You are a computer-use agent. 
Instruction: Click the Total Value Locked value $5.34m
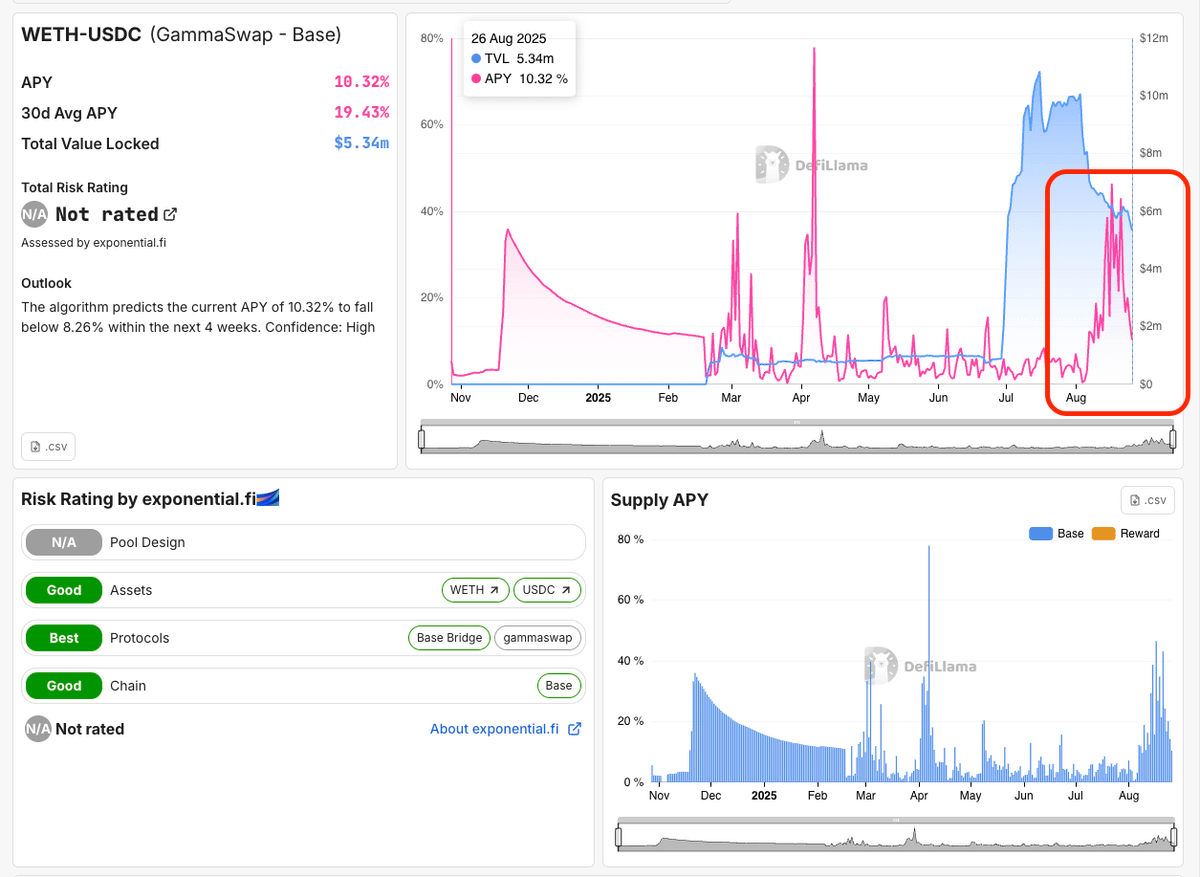(x=361, y=144)
